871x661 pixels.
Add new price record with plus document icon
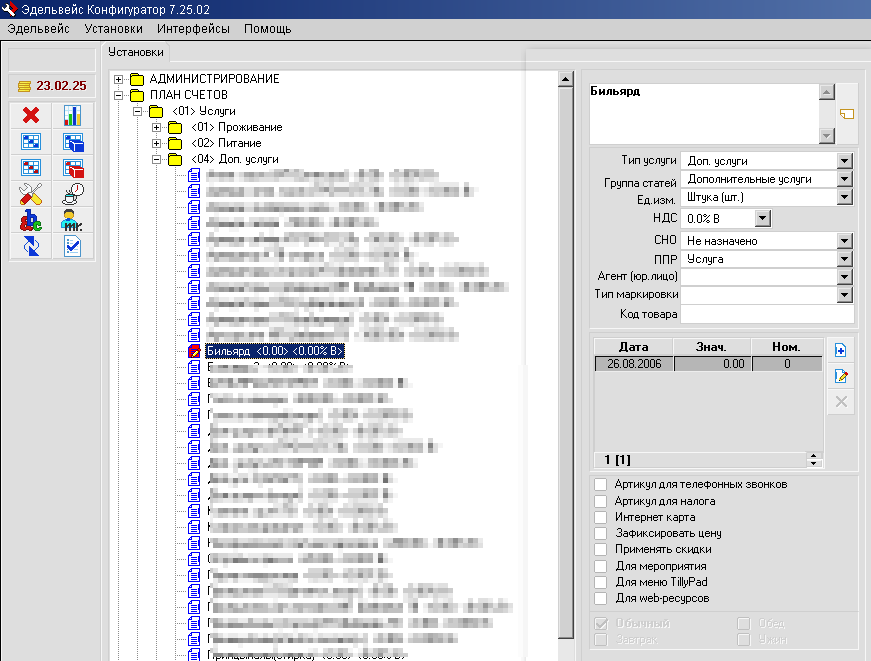coord(841,350)
